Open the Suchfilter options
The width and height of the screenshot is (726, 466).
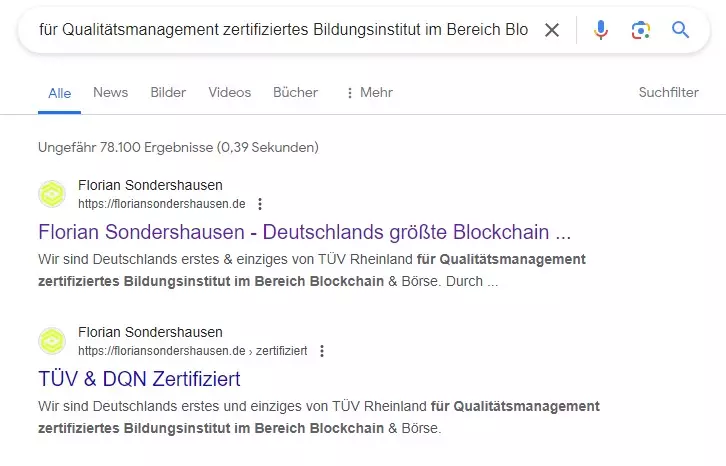pos(669,92)
